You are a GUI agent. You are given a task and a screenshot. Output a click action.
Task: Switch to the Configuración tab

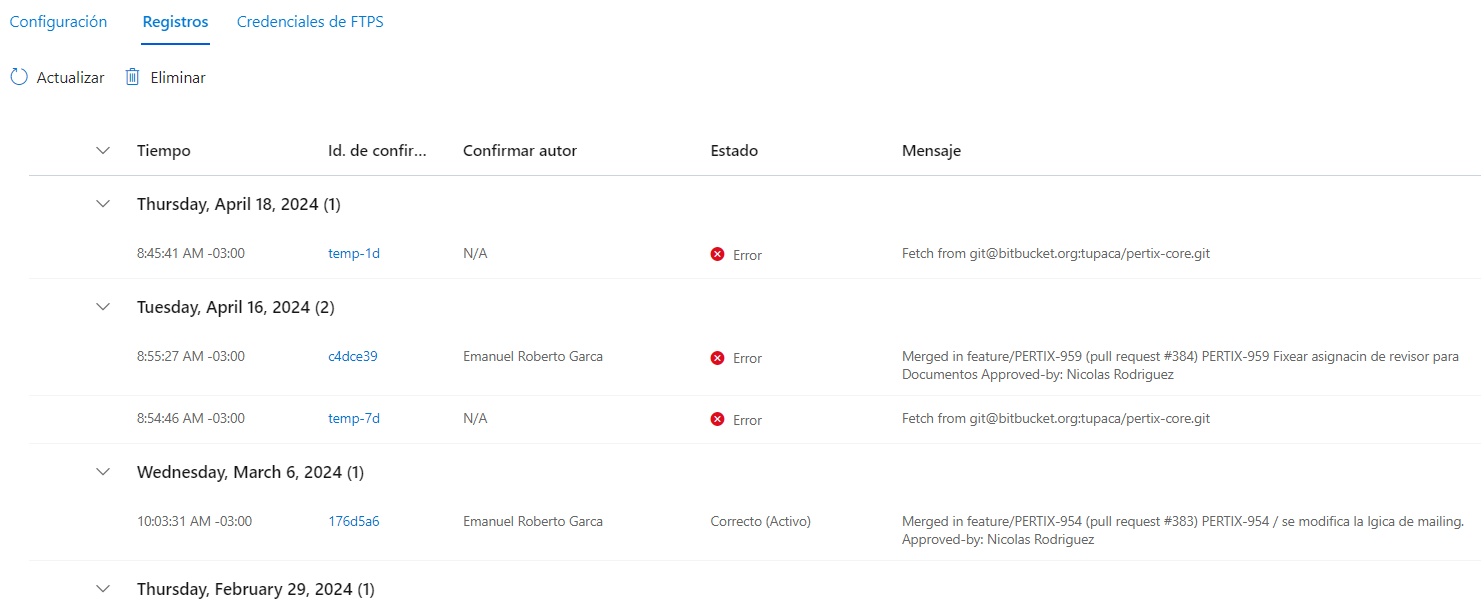pyautogui.click(x=58, y=22)
